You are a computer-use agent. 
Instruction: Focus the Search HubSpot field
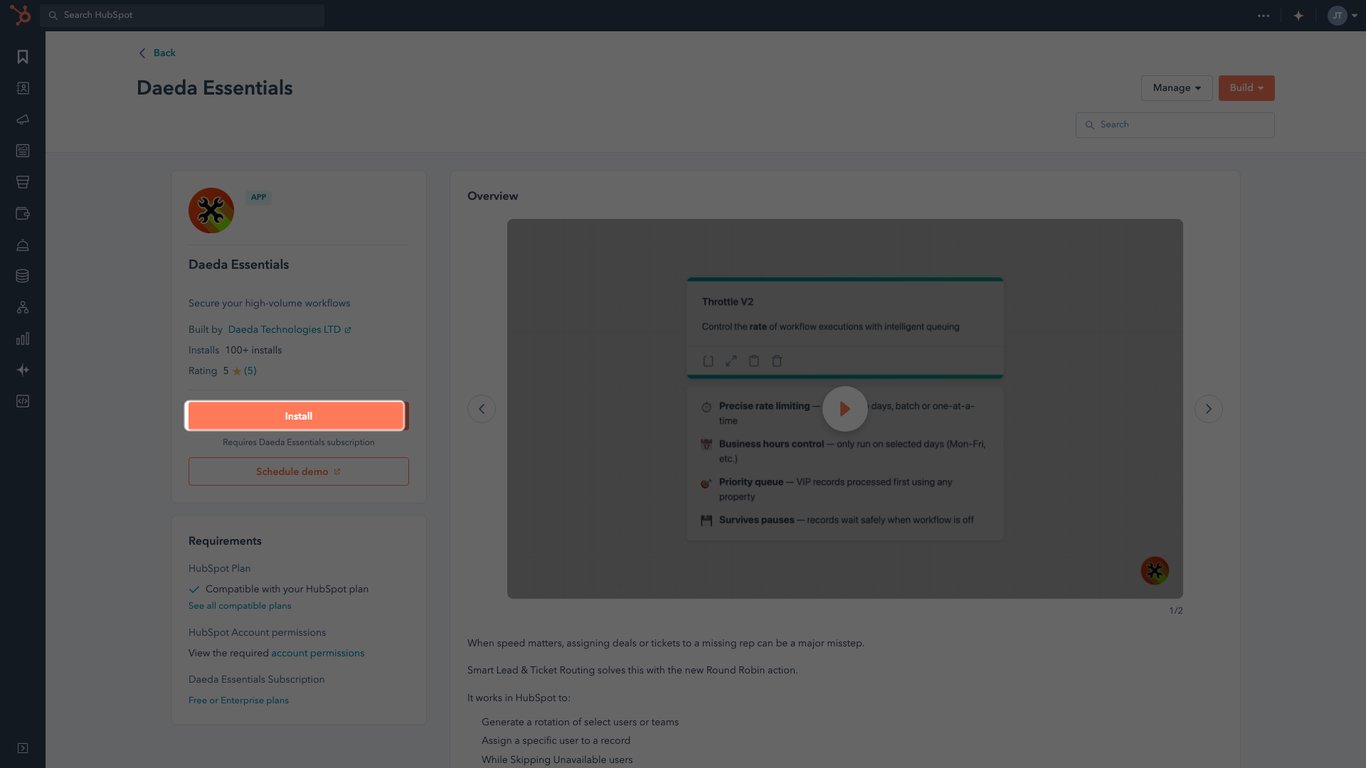coord(183,15)
